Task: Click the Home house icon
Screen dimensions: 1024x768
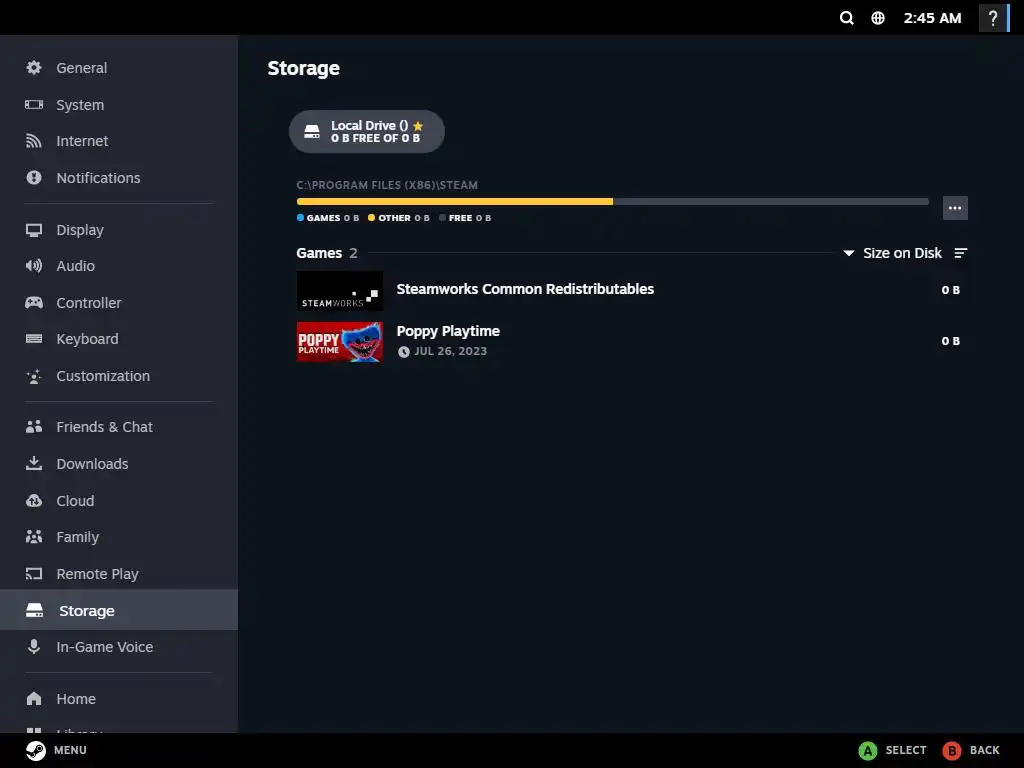Action: [x=34, y=698]
